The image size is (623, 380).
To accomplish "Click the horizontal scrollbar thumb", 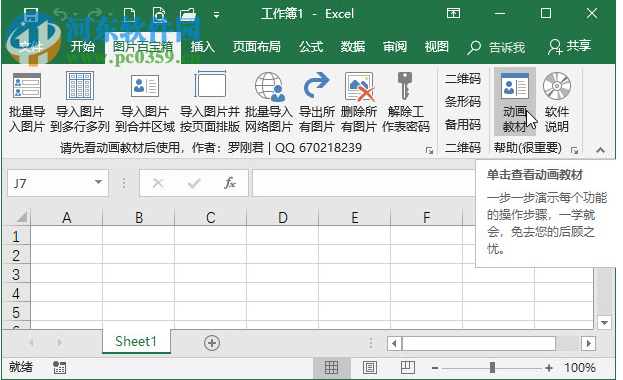I will (479, 343).
